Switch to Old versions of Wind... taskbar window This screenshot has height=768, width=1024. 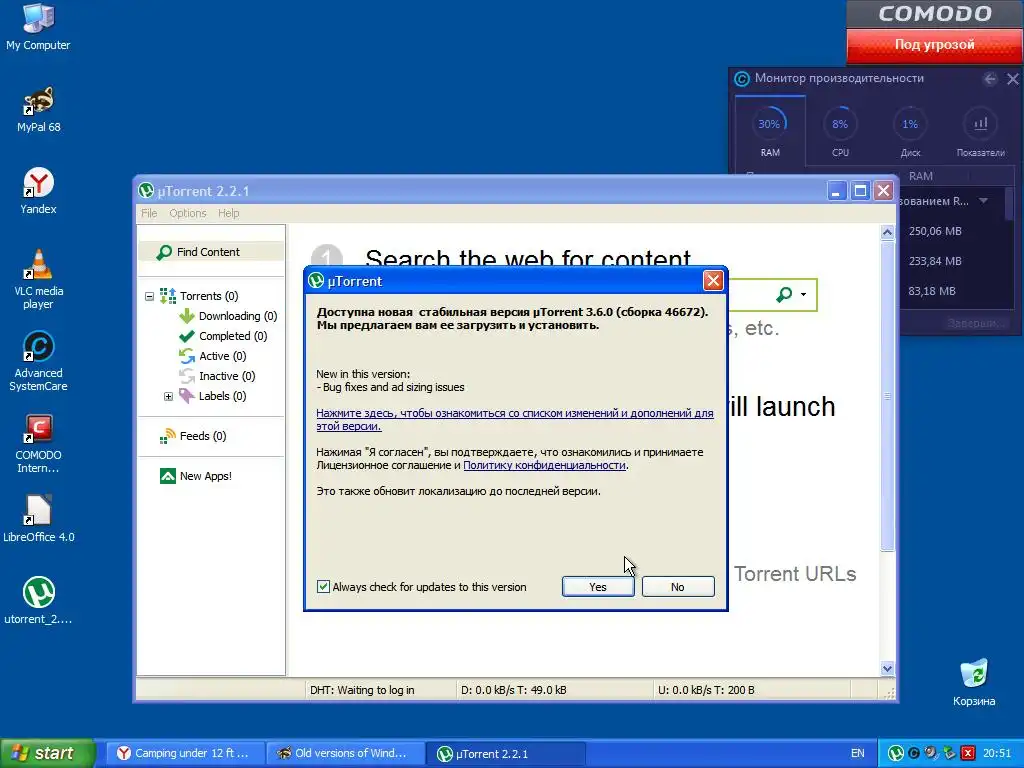(x=344, y=753)
